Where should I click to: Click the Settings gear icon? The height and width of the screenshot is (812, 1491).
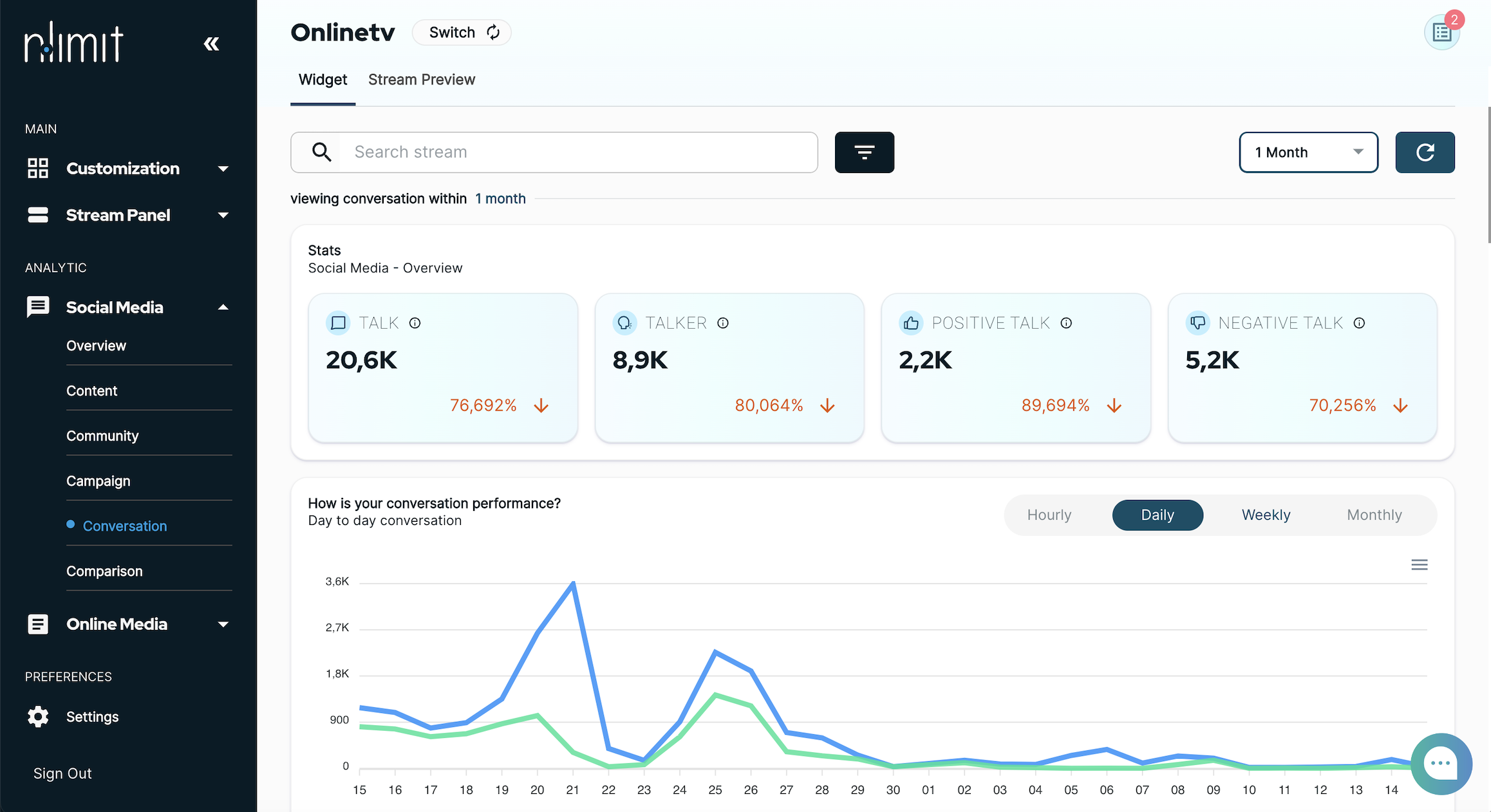pyautogui.click(x=38, y=717)
